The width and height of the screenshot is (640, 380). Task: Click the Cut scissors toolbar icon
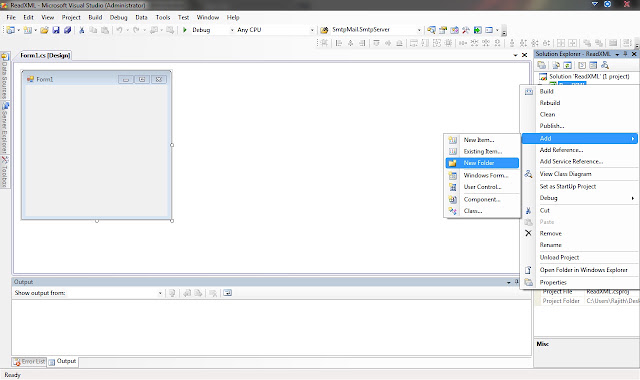(82, 30)
